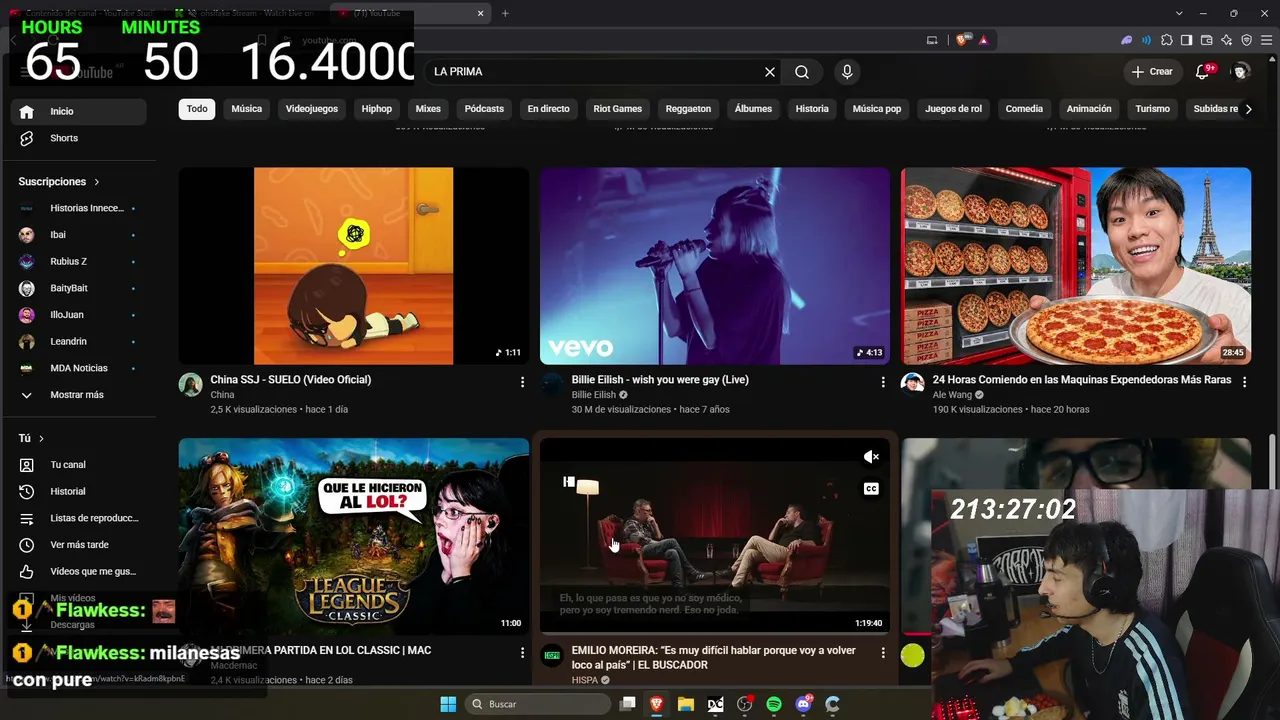Open options menu for LoL Classic video
Viewport: 1280px width, 720px height.
click(x=522, y=653)
